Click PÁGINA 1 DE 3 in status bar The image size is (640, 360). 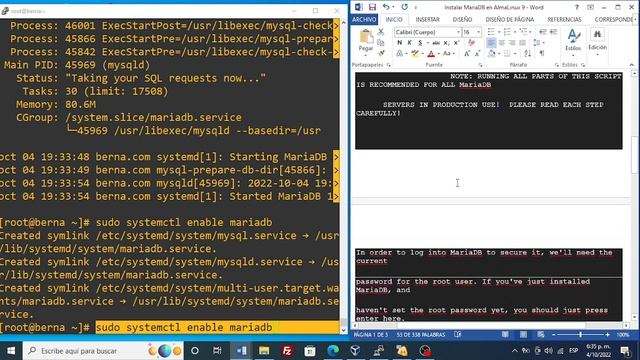point(371,335)
